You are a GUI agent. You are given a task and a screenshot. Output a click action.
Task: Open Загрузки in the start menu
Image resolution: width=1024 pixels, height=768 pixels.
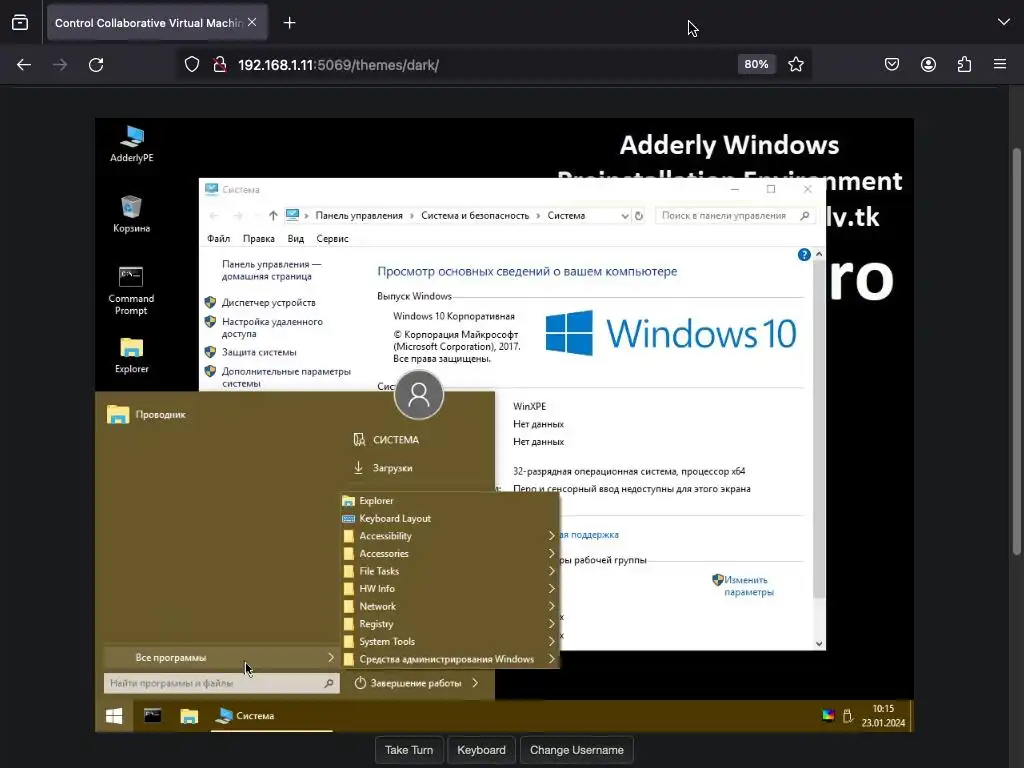coord(383,468)
